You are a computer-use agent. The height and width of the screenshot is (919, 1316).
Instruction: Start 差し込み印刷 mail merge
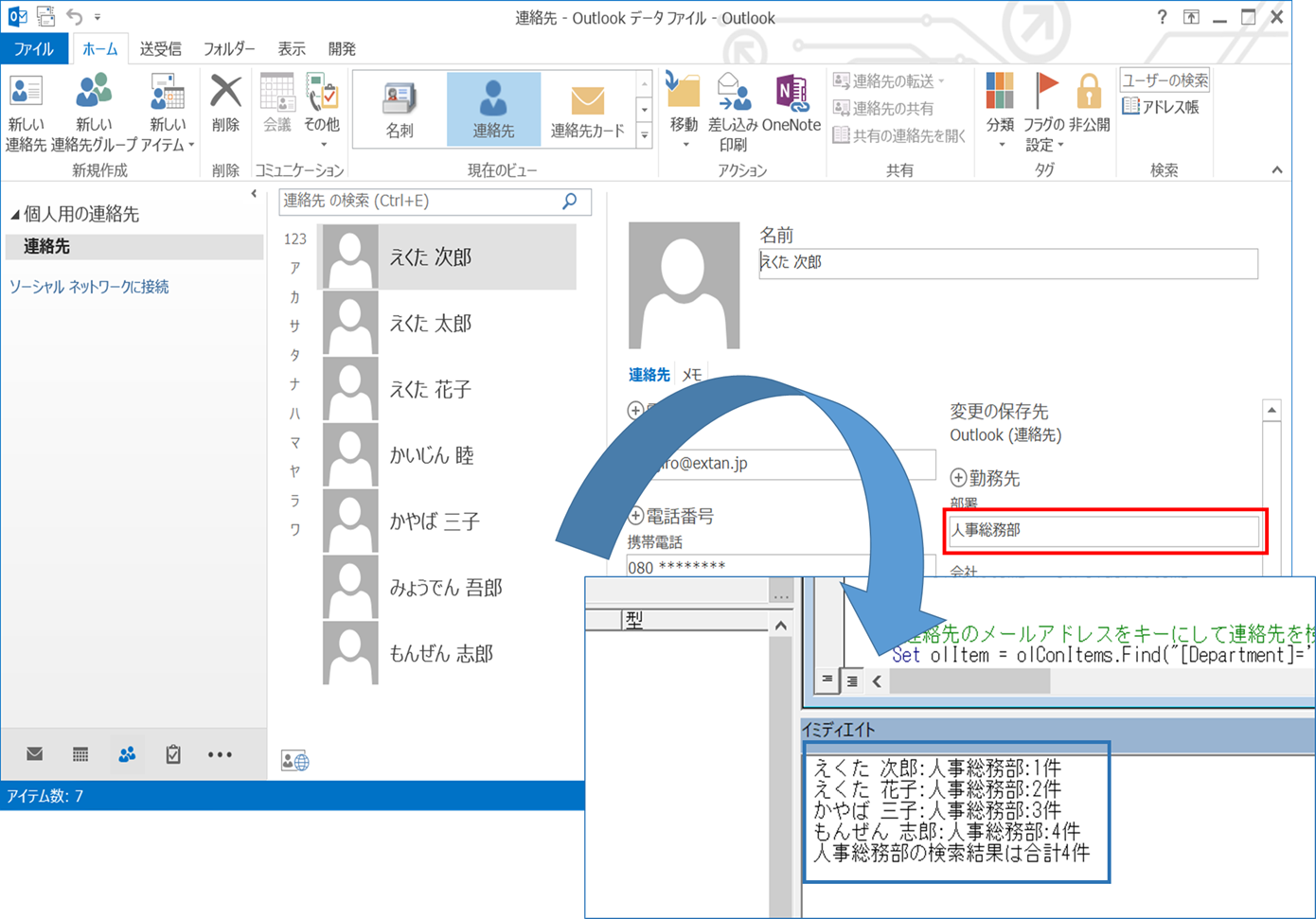[x=733, y=112]
